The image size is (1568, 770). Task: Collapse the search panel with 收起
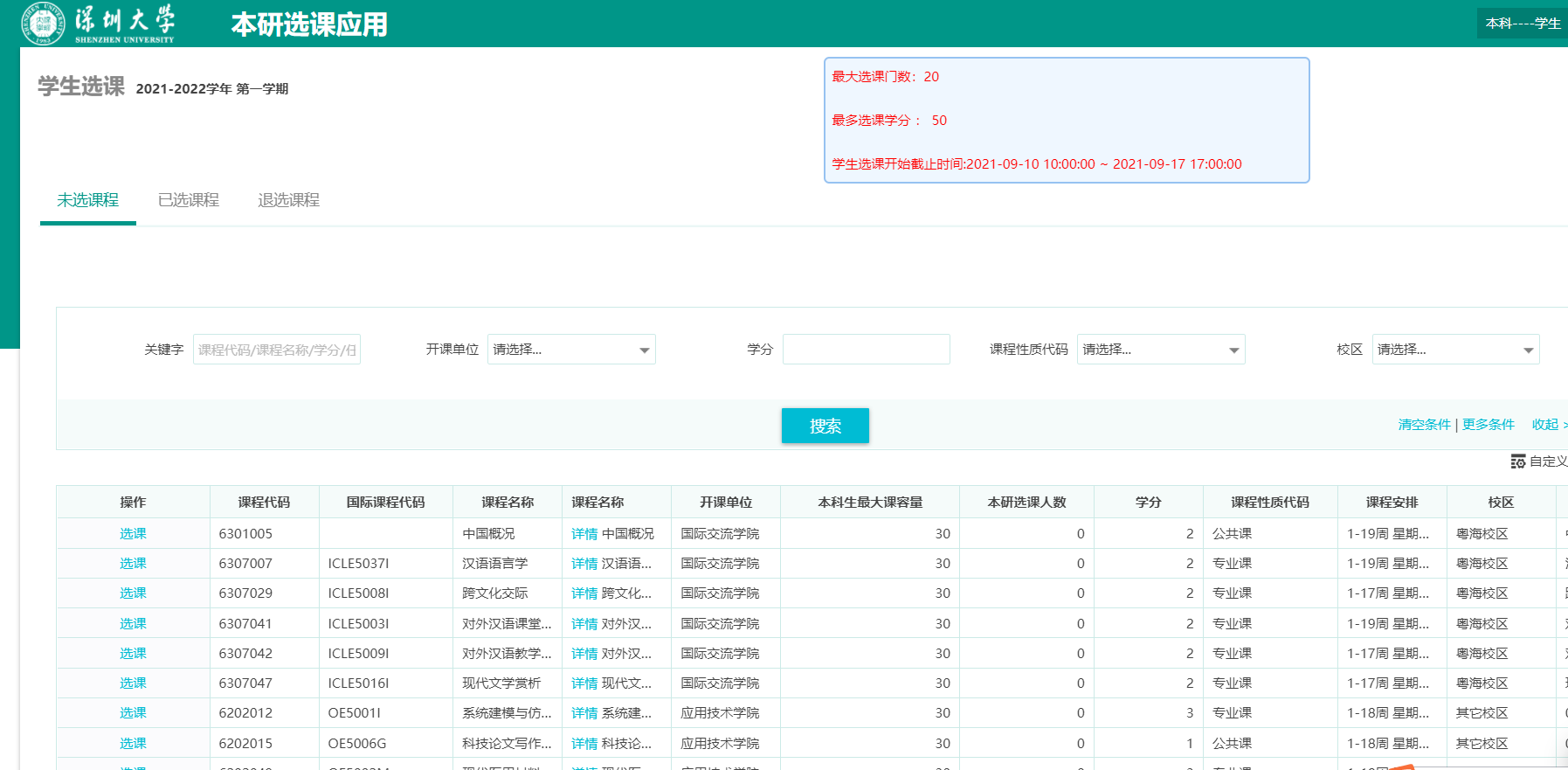tap(1545, 424)
